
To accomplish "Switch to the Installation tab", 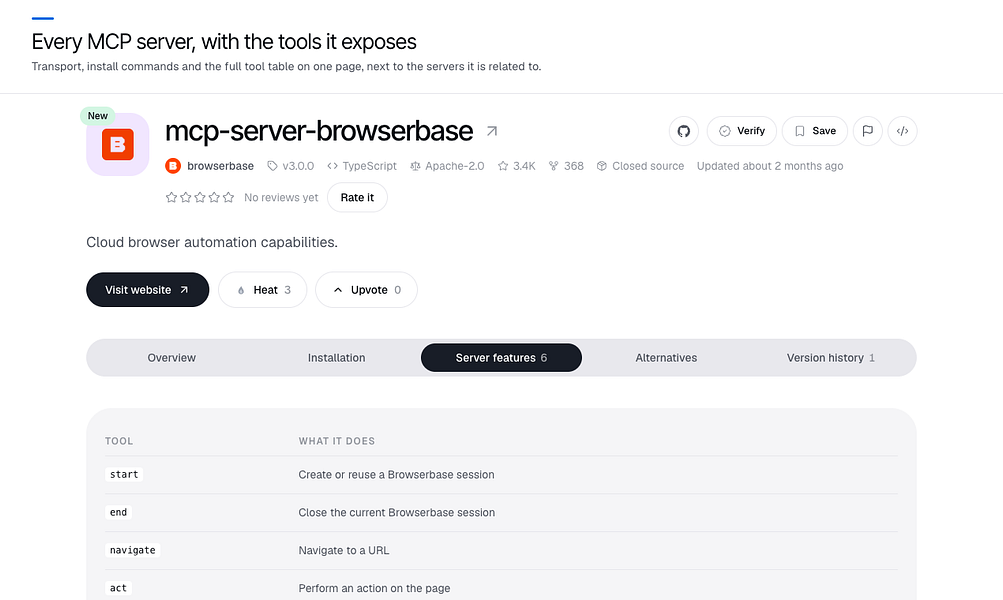I will click(x=336, y=358).
